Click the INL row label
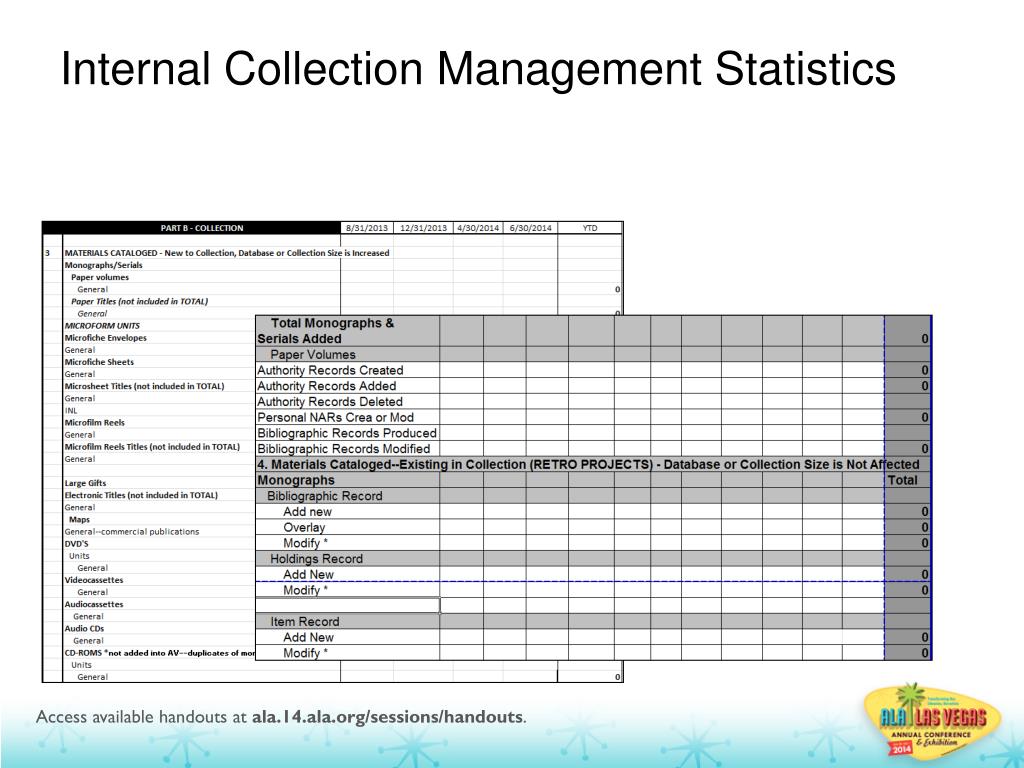The width and height of the screenshot is (1024, 768). [x=71, y=410]
